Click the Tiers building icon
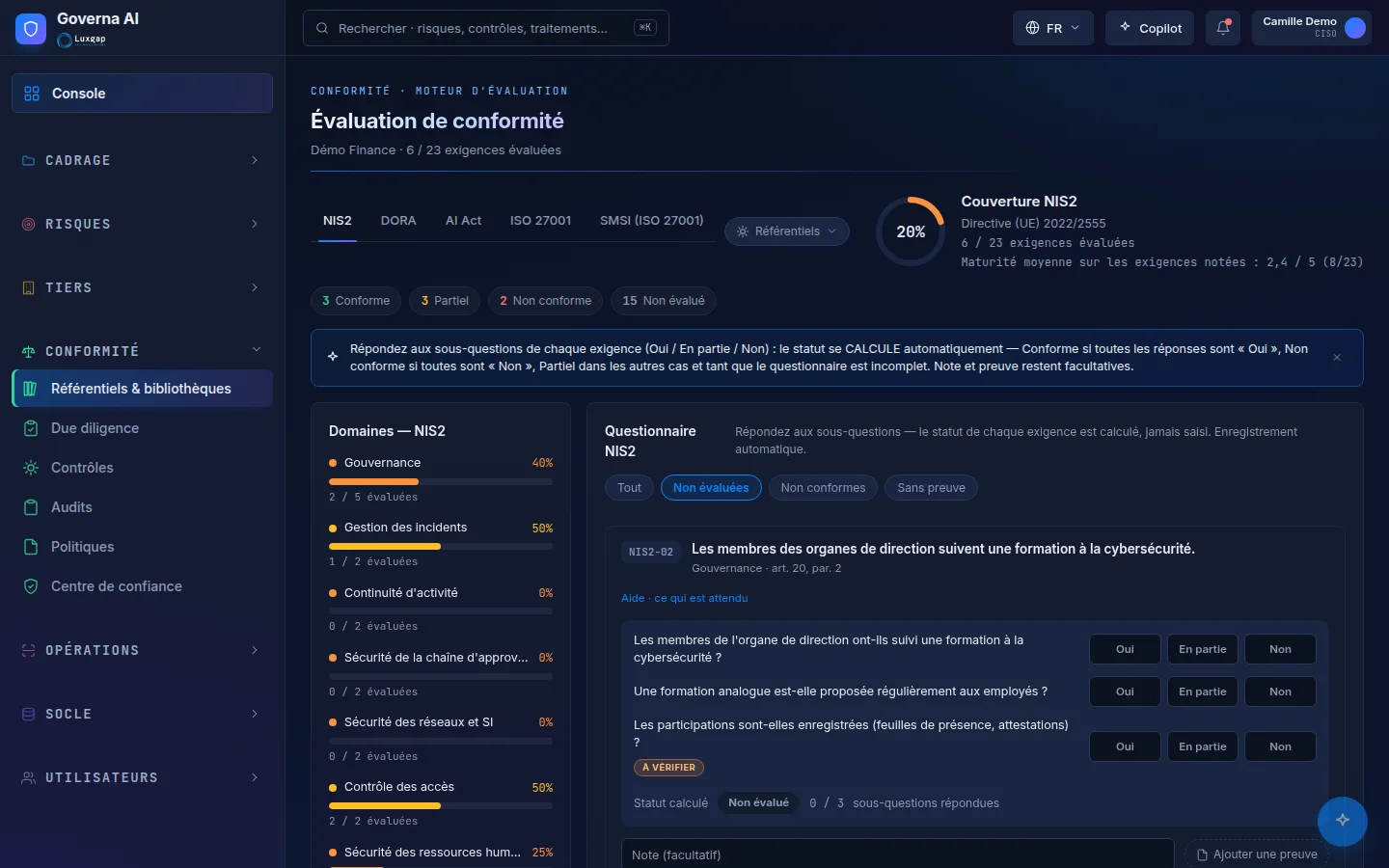Image resolution: width=1389 pixels, height=868 pixels. tap(28, 287)
